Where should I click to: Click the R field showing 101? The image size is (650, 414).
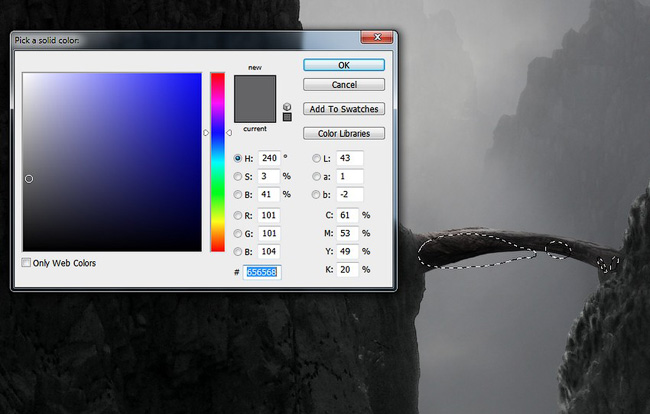[269, 215]
